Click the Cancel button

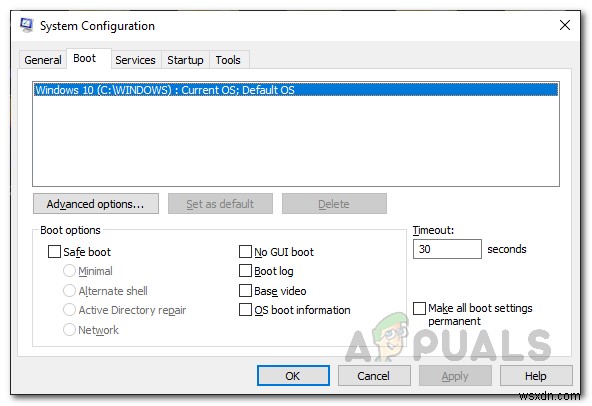pyautogui.click(x=374, y=376)
